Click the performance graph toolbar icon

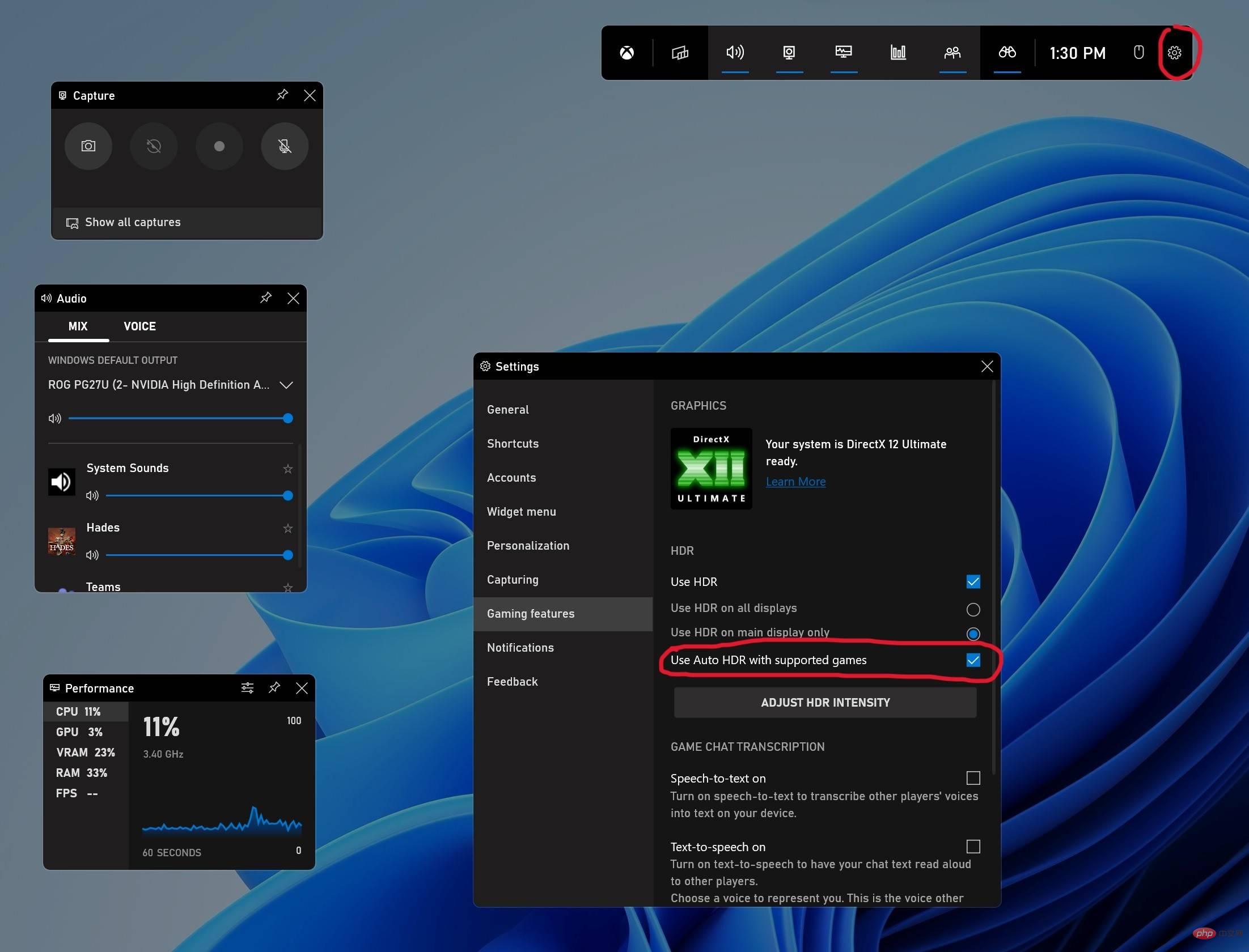(x=898, y=52)
